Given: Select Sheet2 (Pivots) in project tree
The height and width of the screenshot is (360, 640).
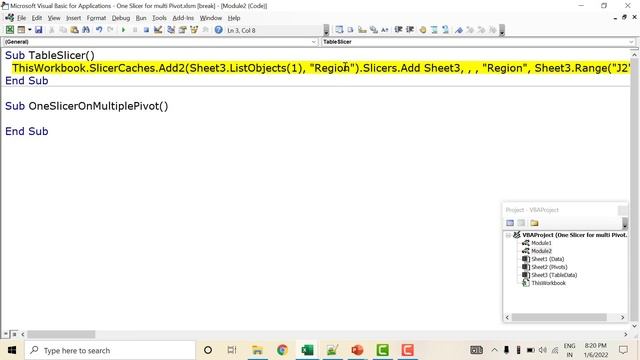Looking at the screenshot, I should pos(549,267).
